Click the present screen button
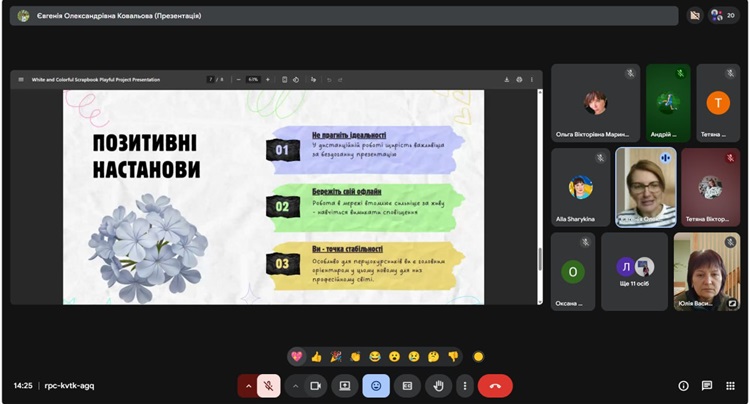Viewport: 750px width, 404px height. pos(345,385)
